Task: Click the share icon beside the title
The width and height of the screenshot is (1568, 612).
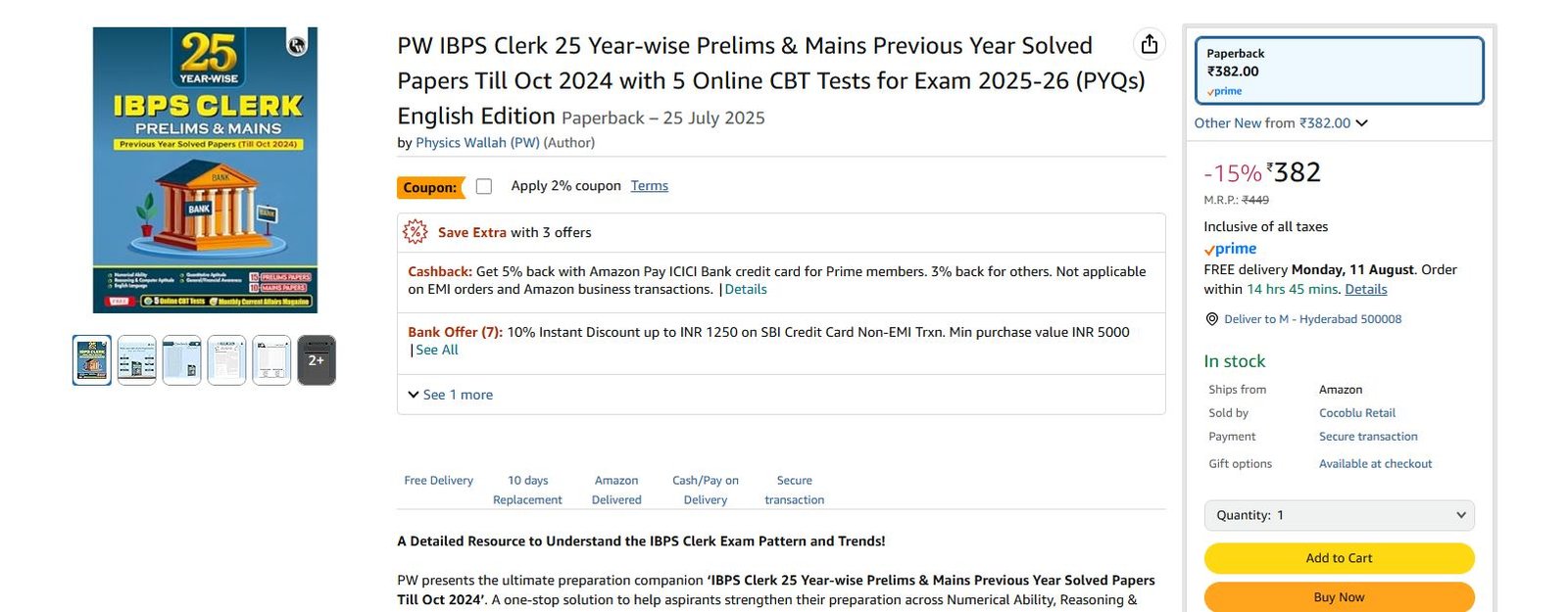Action: tap(1150, 44)
